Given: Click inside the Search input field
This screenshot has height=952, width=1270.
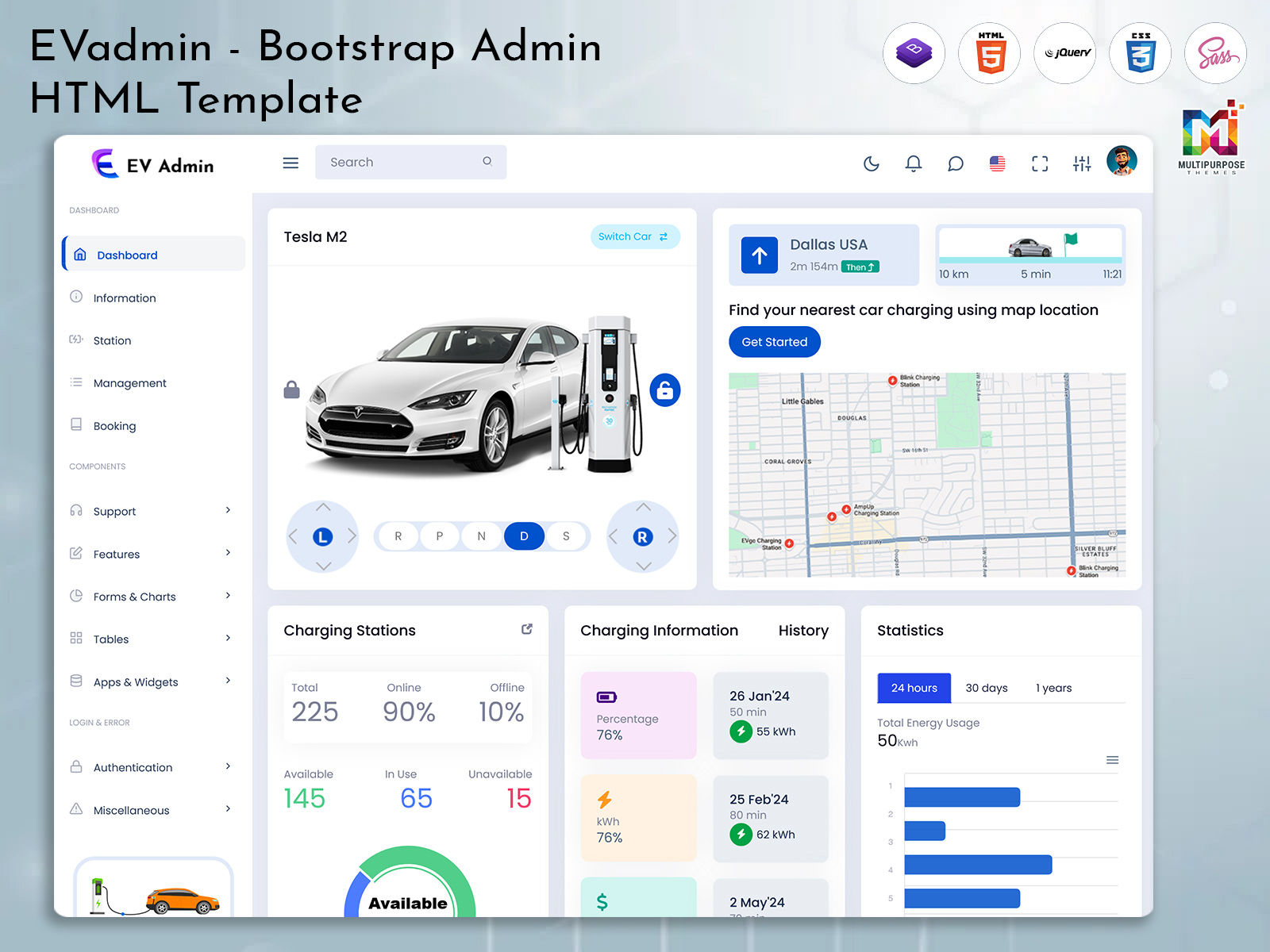Looking at the screenshot, I should coord(410,162).
